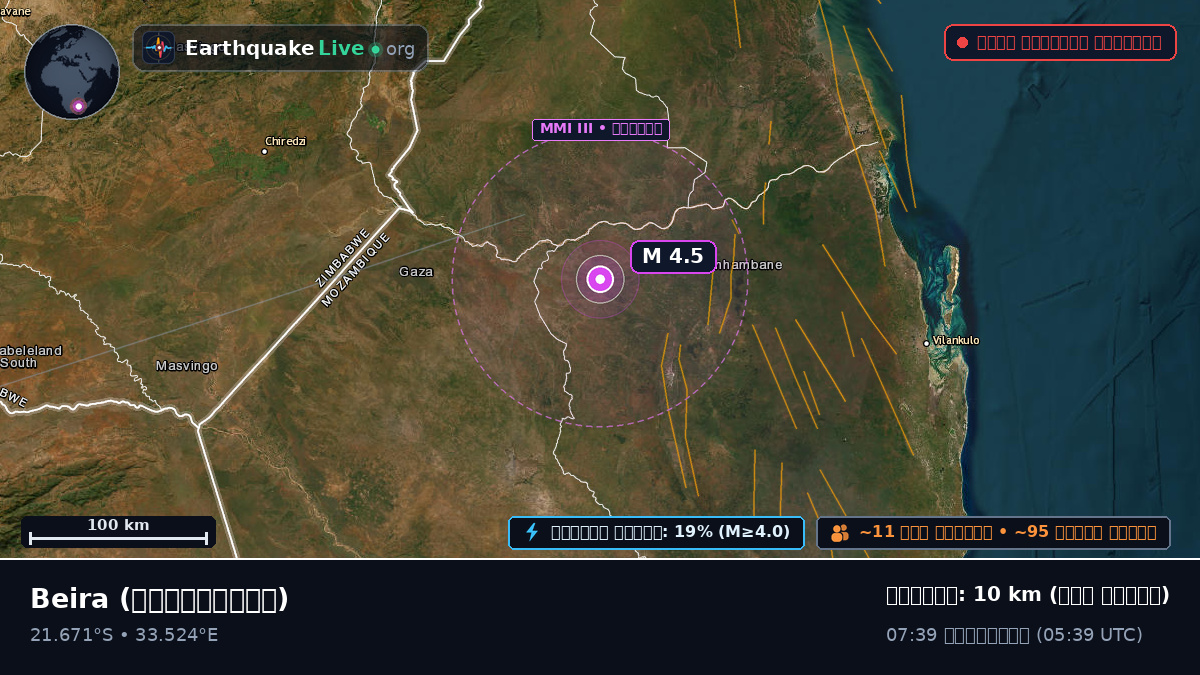Viewport: 1200px width, 675px height.
Task: Click the mini globe locator thumbnail
Action: tap(72, 72)
